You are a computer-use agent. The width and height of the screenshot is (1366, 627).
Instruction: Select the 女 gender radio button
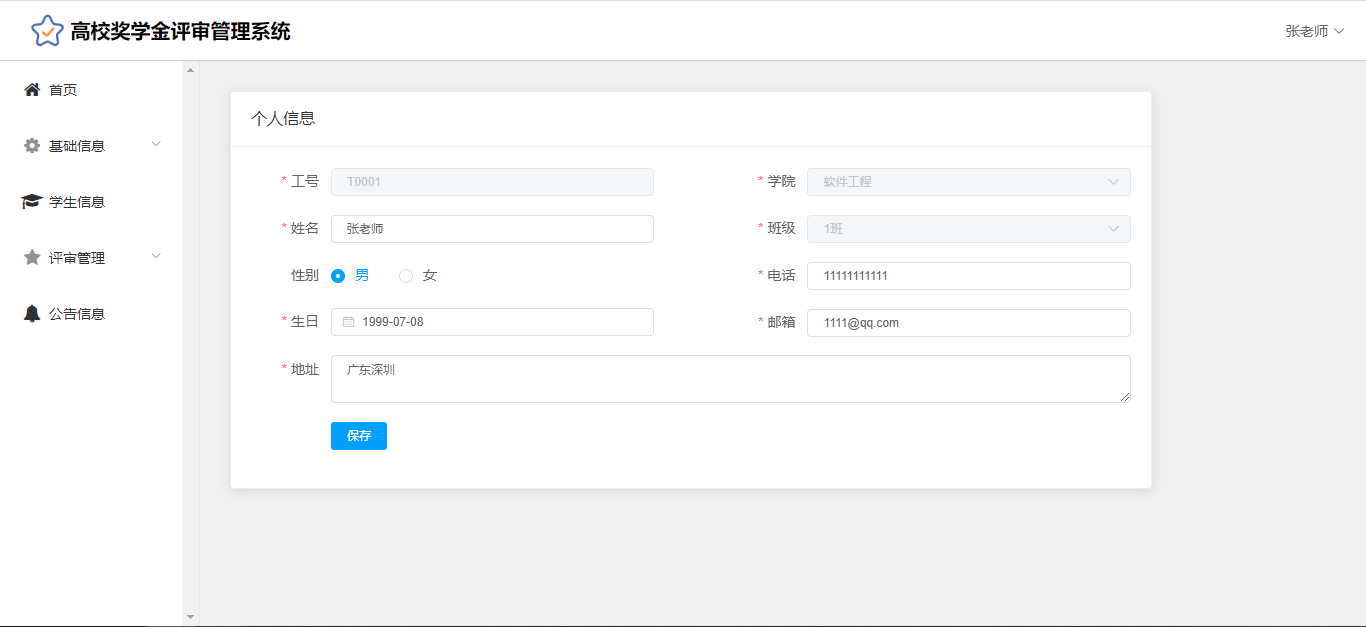pos(406,276)
